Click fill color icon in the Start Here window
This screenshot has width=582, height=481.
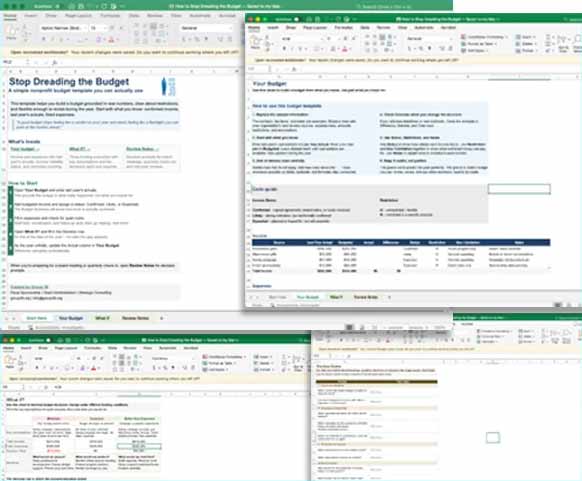click(x=99, y=39)
